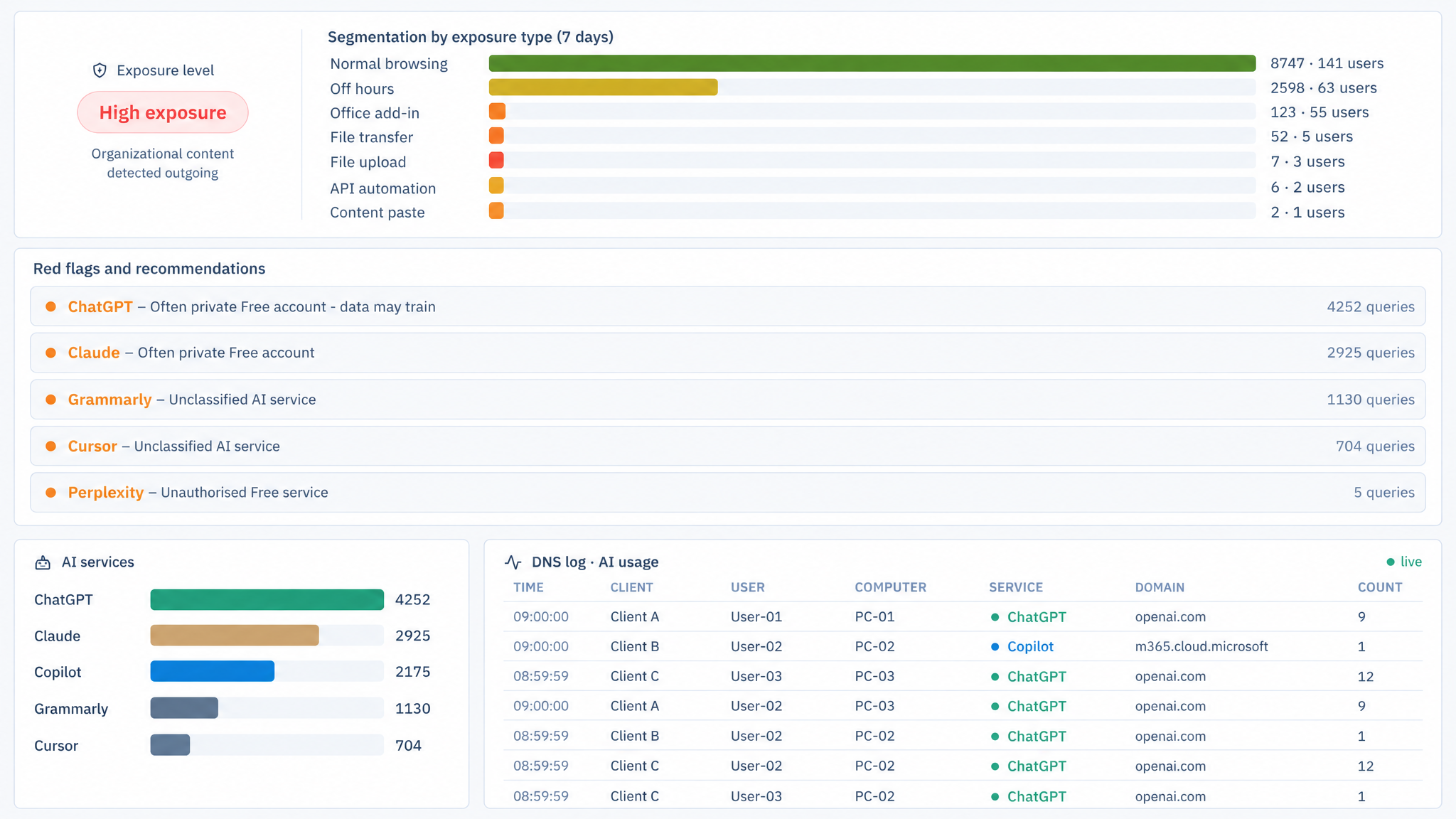Click the DOMAIN column header
1456x819 pixels.
(x=1160, y=587)
